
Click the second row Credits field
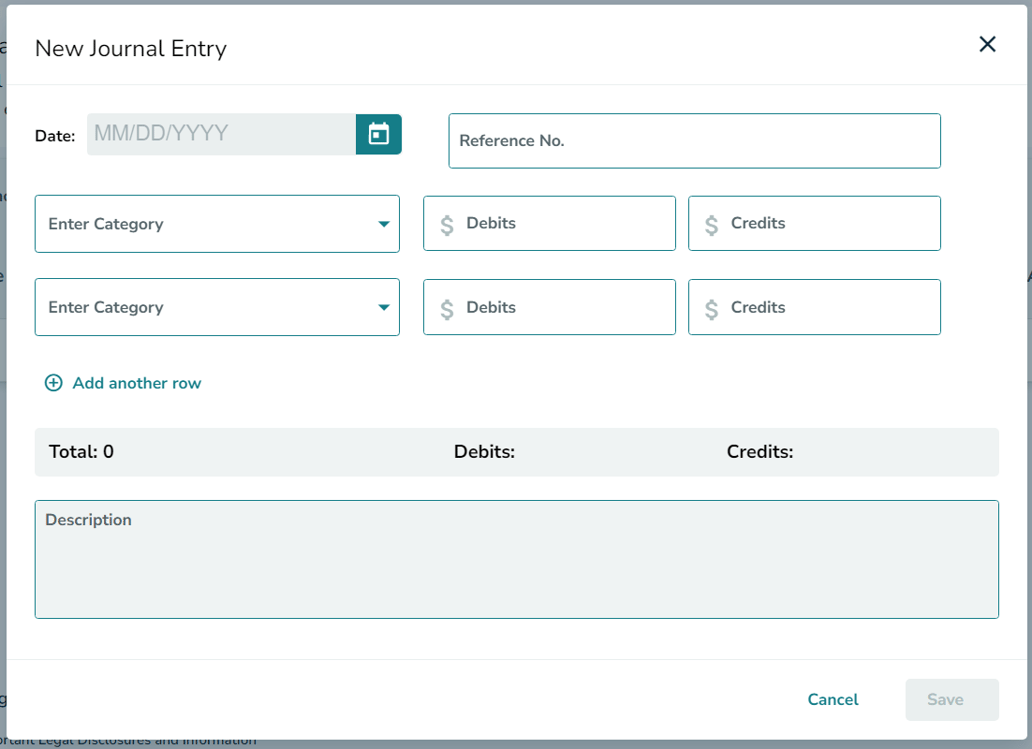pyautogui.click(x=814, y=307)
